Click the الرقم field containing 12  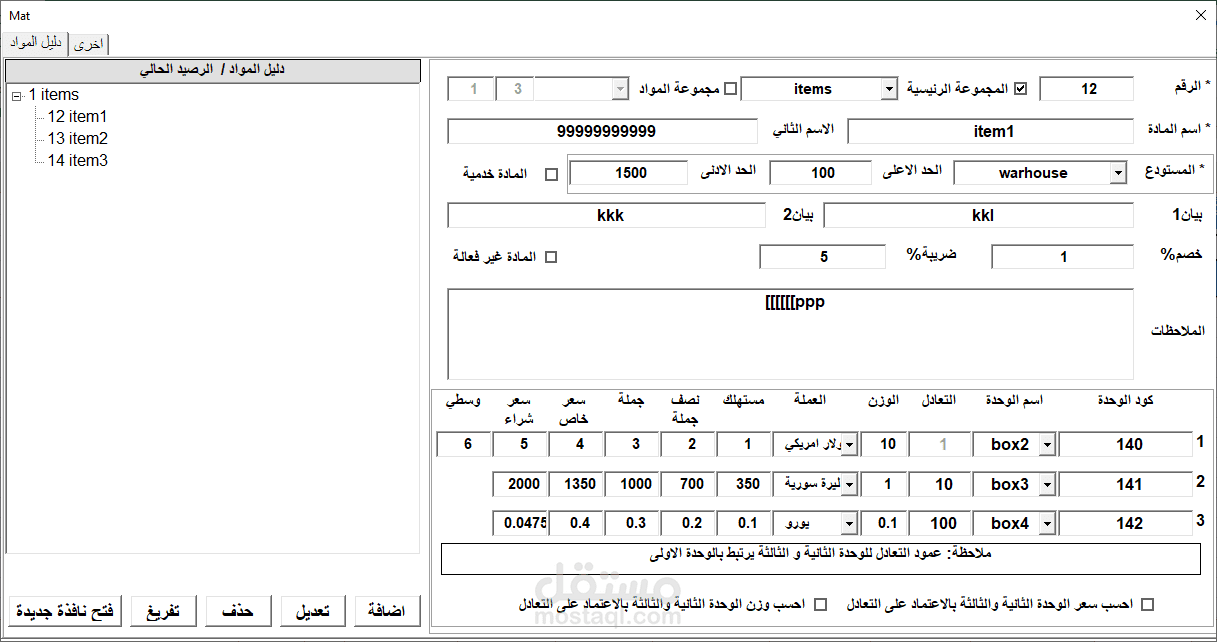click(1087, 89)
